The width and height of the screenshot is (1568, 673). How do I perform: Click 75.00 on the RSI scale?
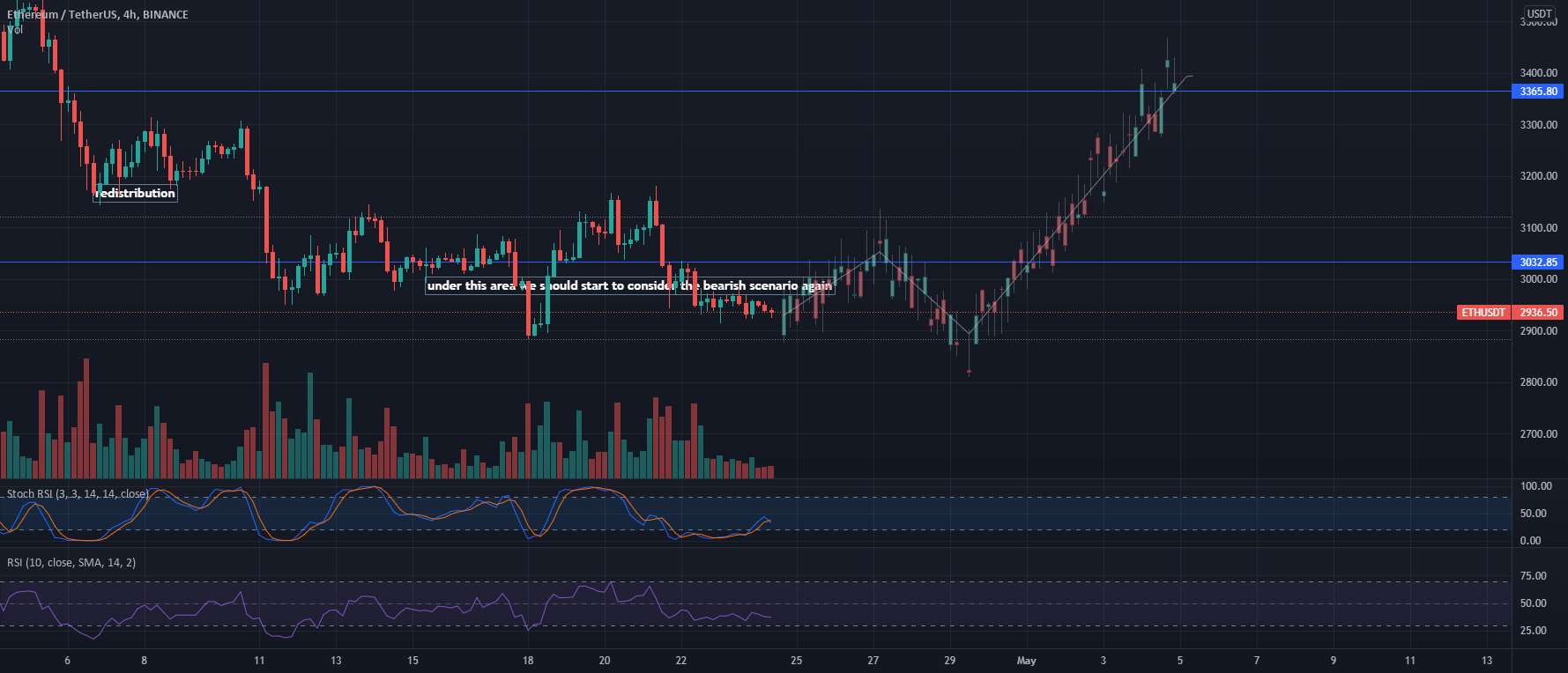pyautogui.click(x=1534, y=576)
